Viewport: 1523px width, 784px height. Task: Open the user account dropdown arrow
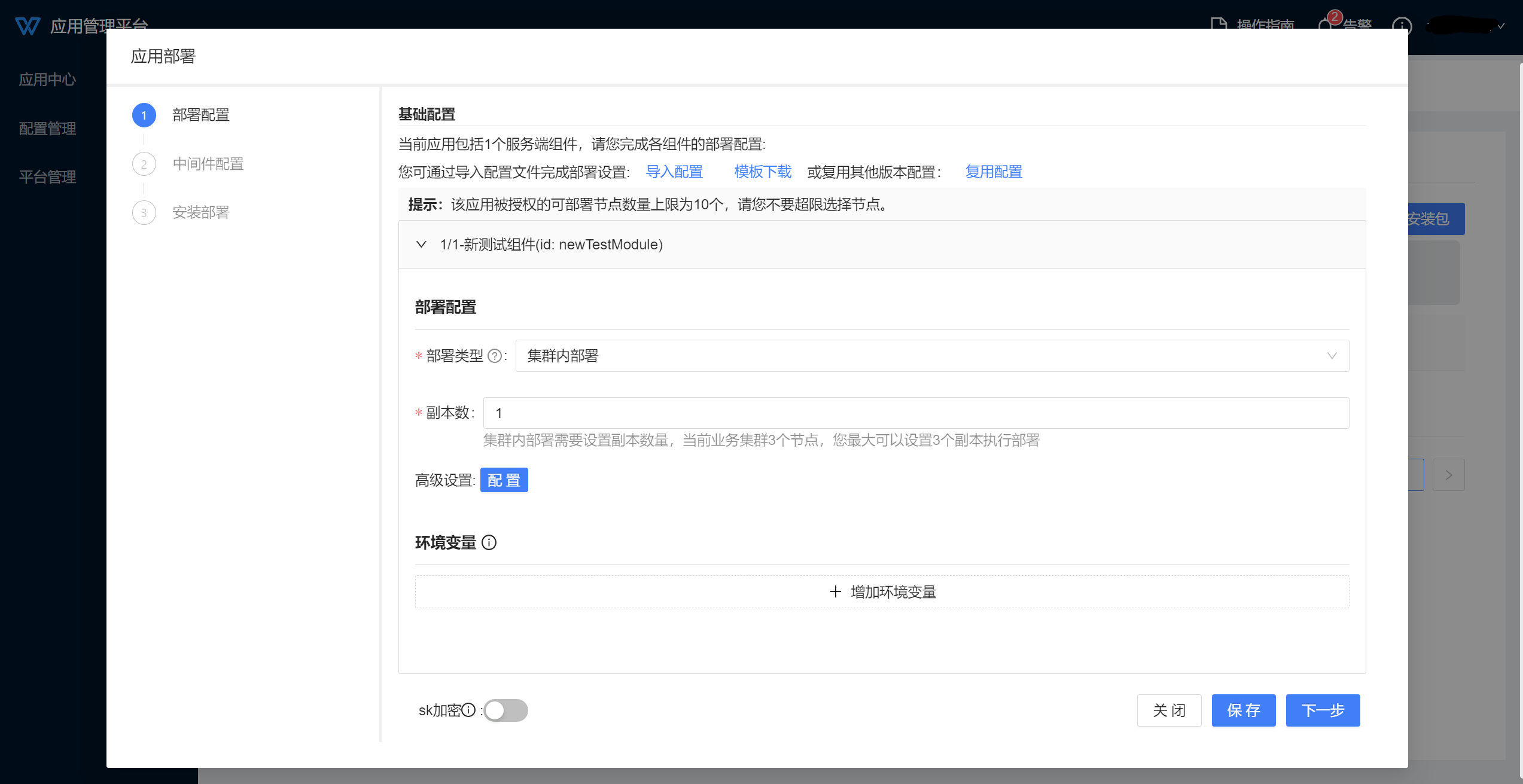pos(1501,26)
